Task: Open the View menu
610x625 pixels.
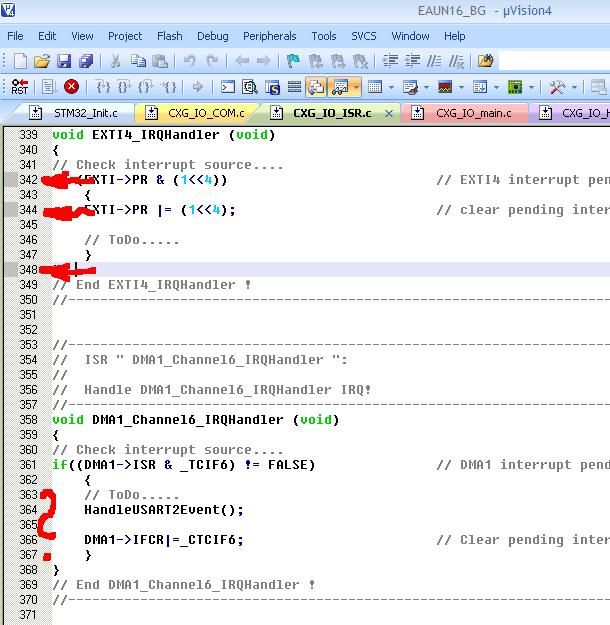Action: [82, 36]
